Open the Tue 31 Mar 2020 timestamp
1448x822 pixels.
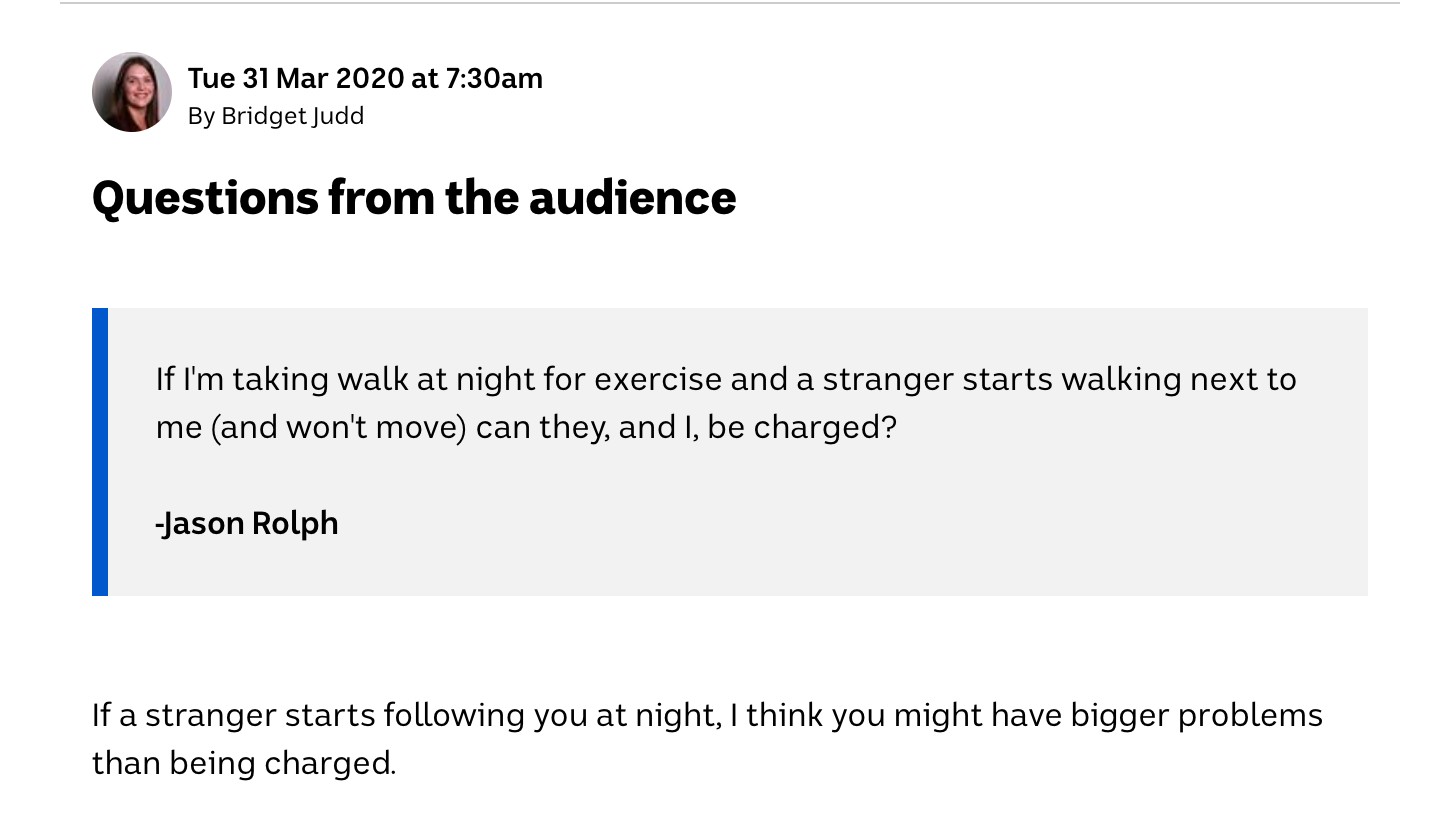[365, 78]
